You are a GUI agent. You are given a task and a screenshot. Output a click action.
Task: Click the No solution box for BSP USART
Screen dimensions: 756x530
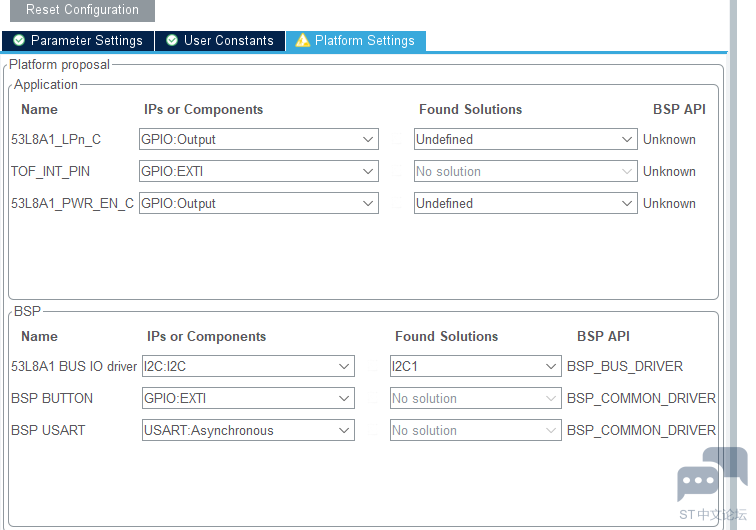pyautogui.click(x=475, y=430)
